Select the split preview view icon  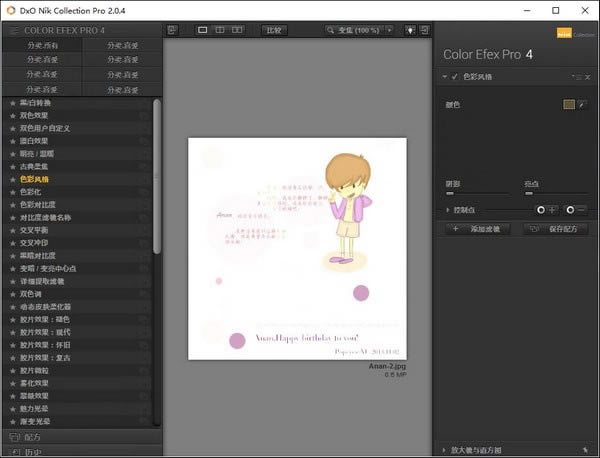coord(220,30)
